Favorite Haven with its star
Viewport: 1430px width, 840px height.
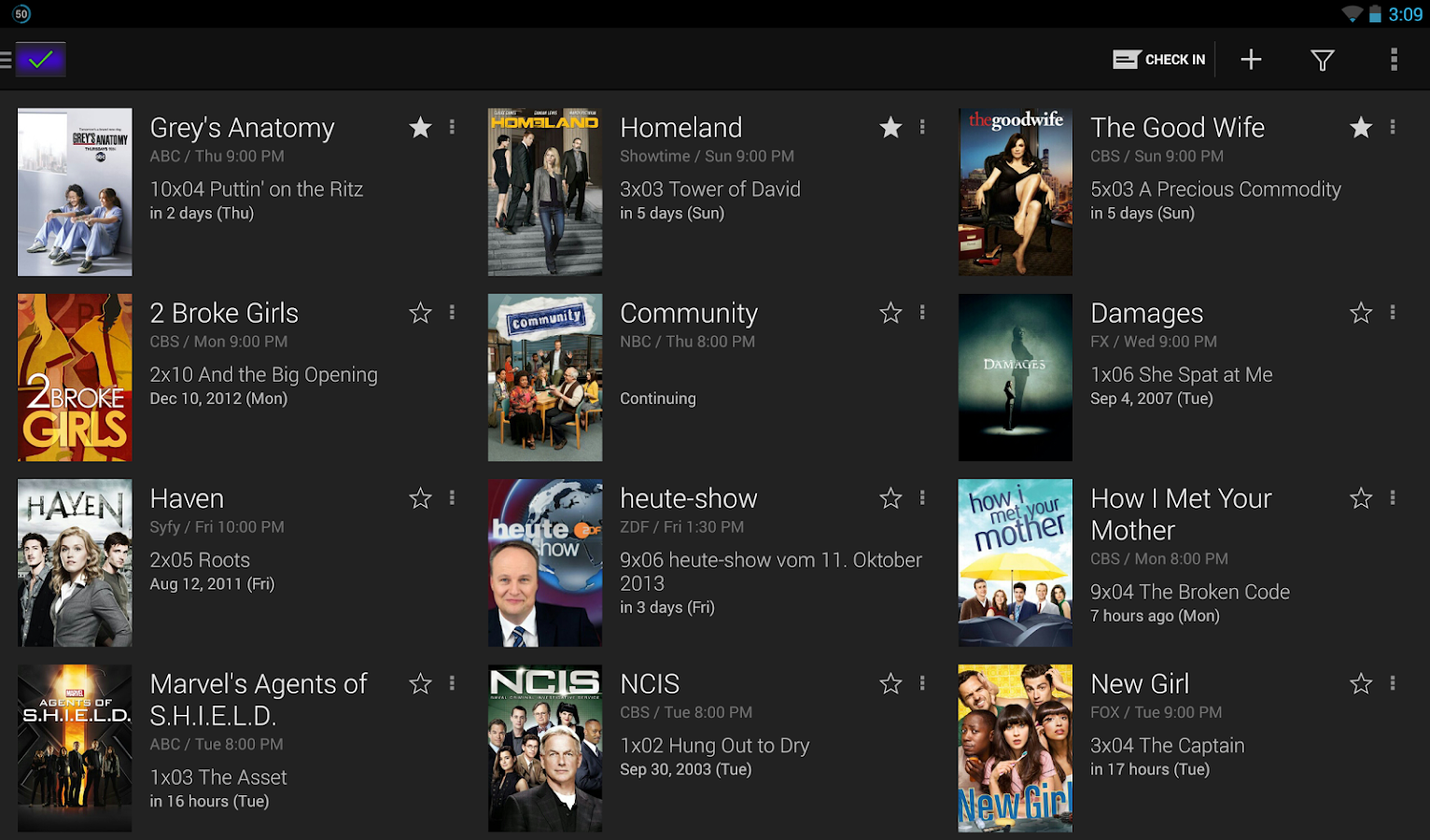421,498
